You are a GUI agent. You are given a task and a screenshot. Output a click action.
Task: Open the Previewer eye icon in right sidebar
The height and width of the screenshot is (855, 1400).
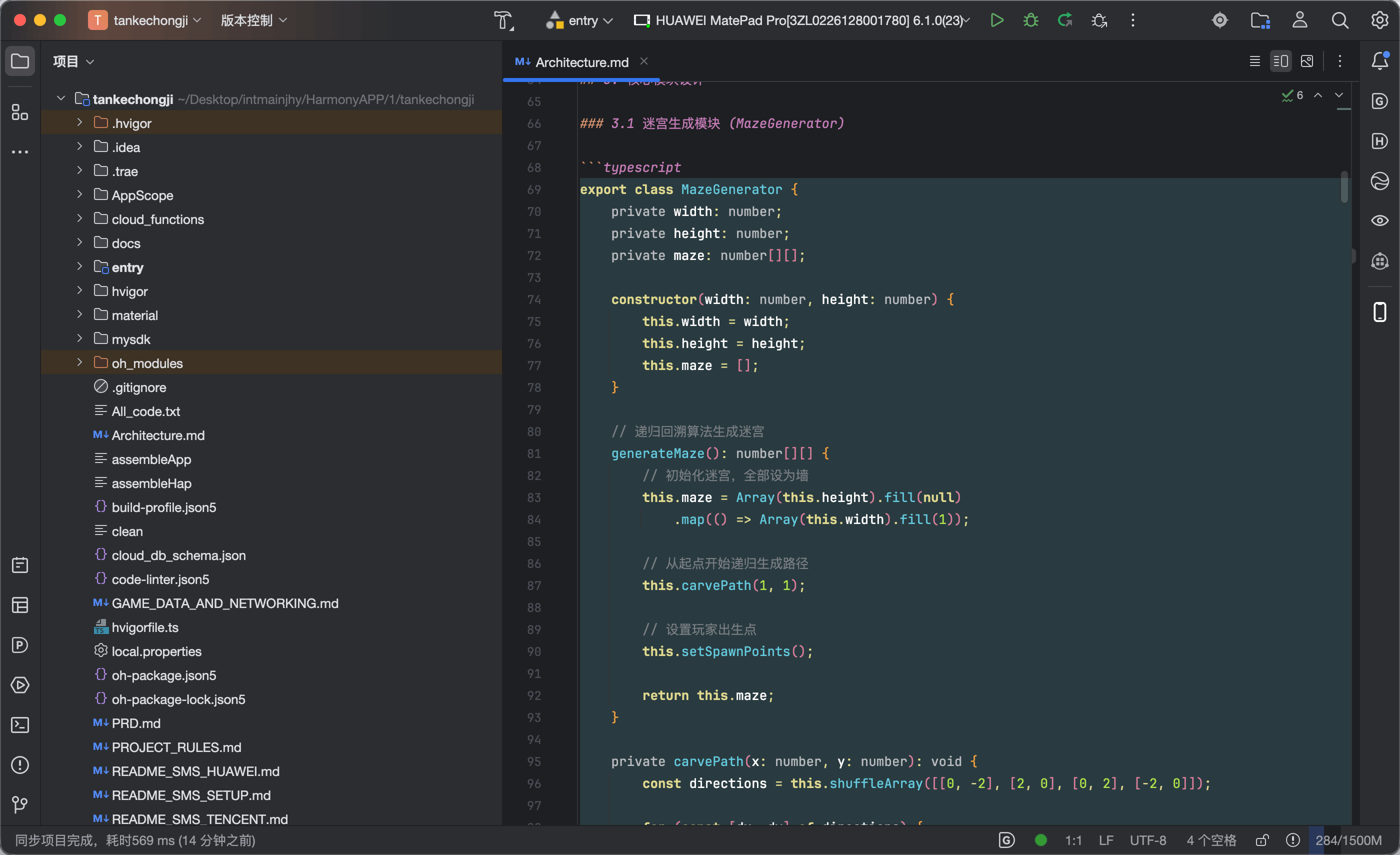point(1379,220)
